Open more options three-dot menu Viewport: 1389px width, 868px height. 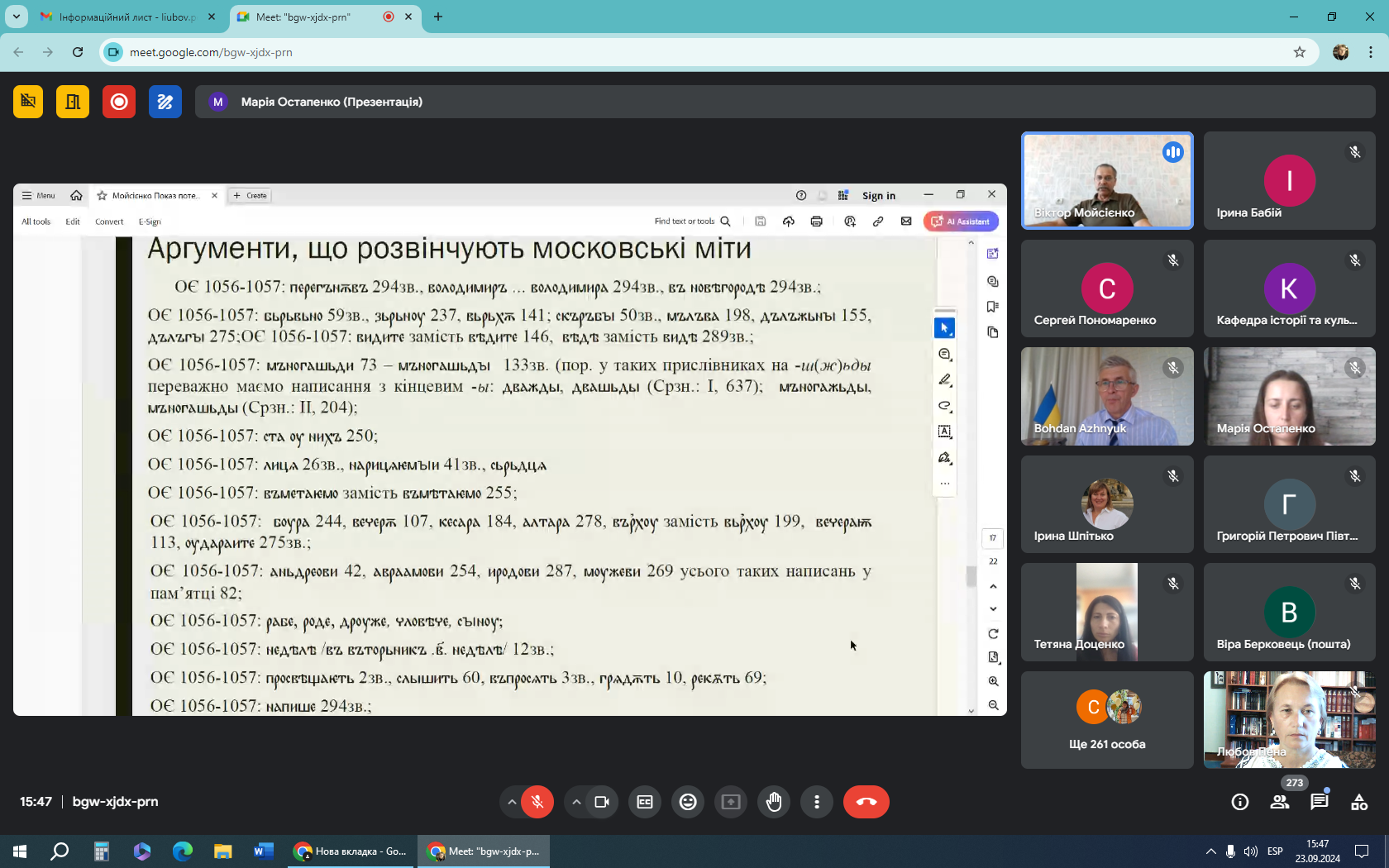(817, 802)
